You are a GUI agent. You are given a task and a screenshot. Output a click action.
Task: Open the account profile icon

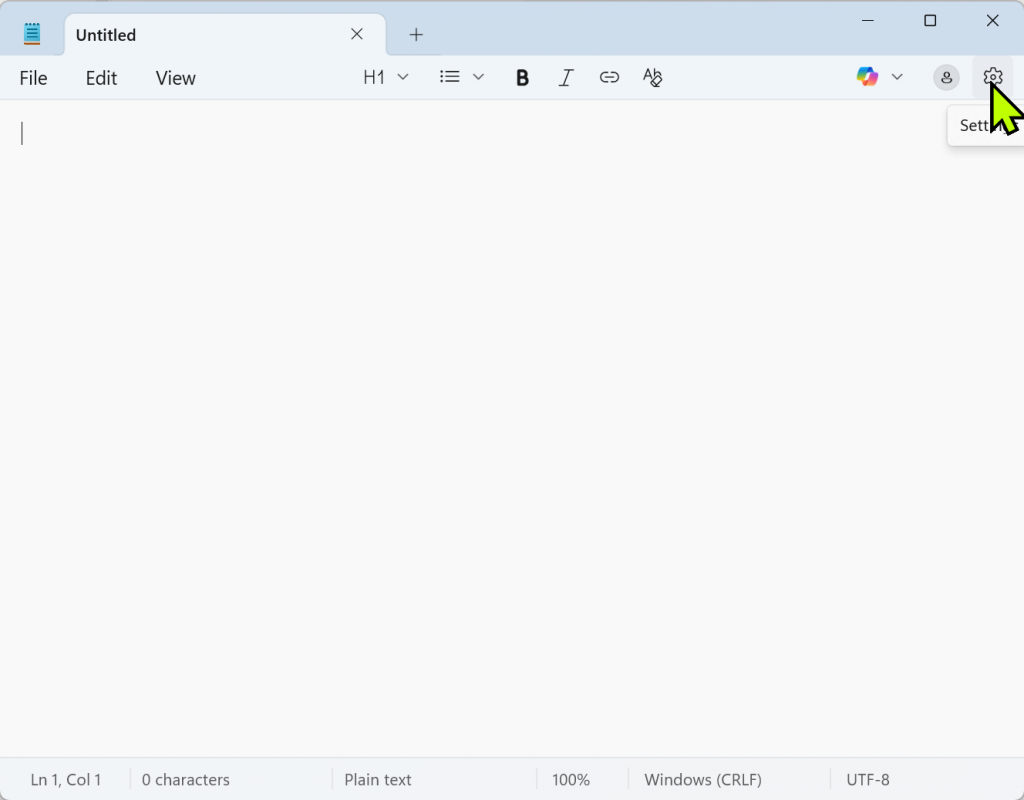point(946,77)
